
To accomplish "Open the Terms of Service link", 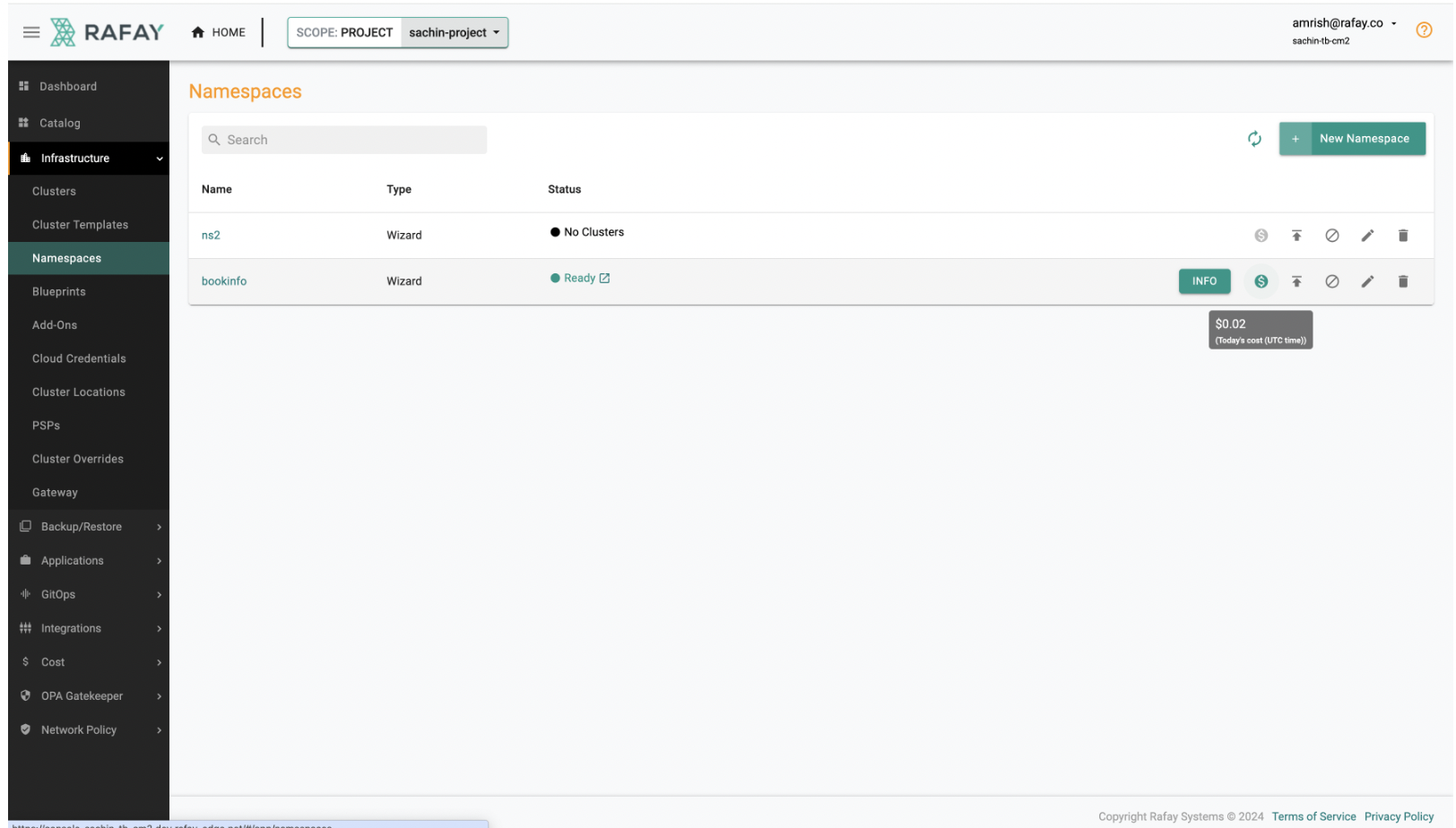I will coord(1313,816).
